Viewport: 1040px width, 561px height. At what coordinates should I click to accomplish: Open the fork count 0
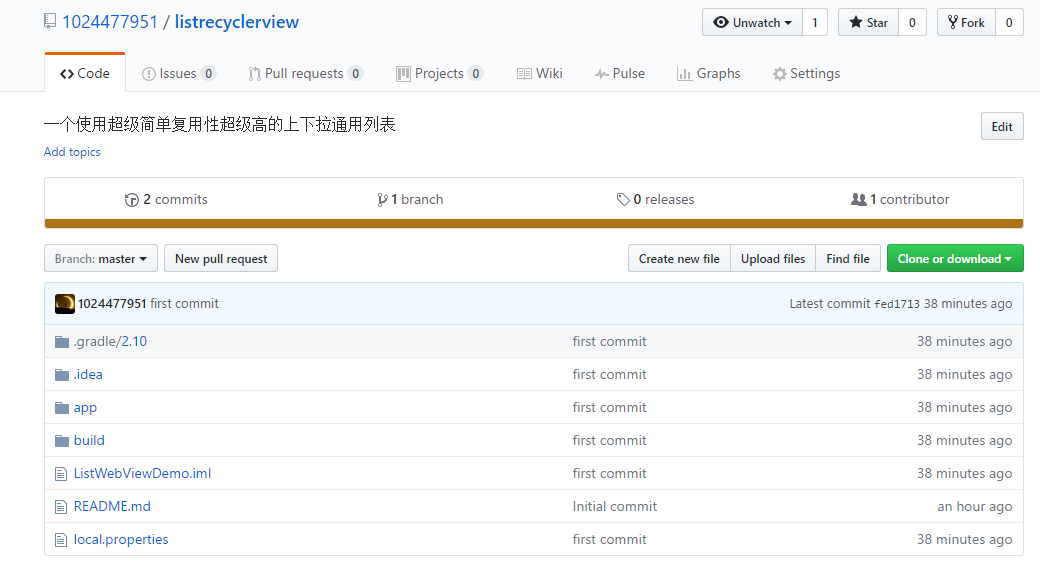[x=1009, y=23]
